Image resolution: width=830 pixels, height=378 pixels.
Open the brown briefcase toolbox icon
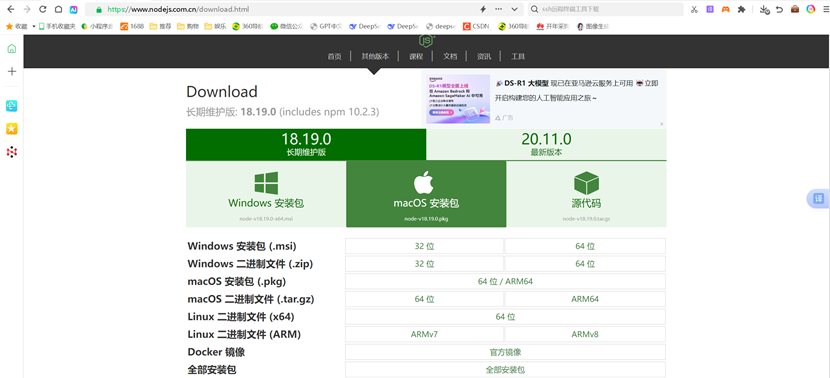pyautogui.click(x=795, y=9)
